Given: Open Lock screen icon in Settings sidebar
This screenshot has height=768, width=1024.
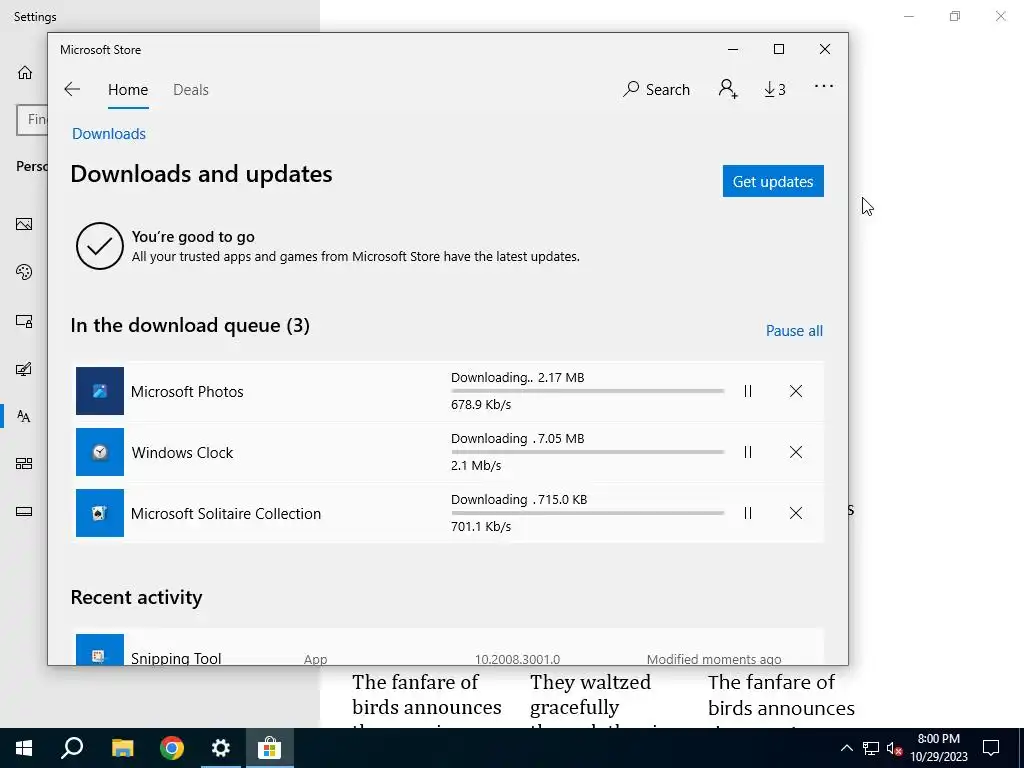Looking at the screenshot, I should [24, 321].
